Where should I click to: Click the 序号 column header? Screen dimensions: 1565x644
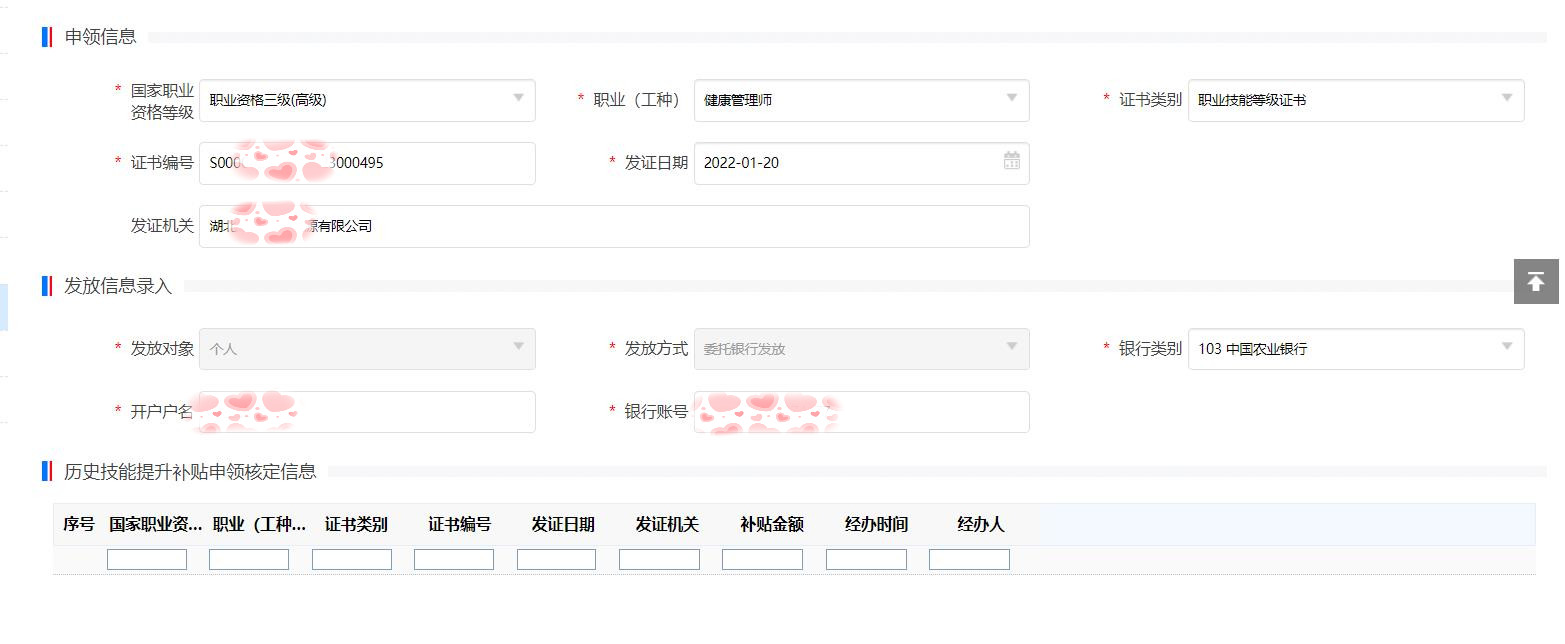tap(78, 525)
